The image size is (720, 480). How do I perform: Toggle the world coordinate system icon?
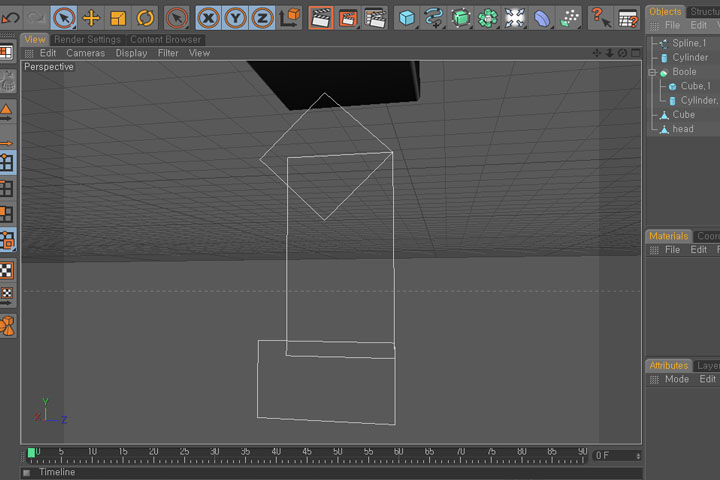point(289,18)
